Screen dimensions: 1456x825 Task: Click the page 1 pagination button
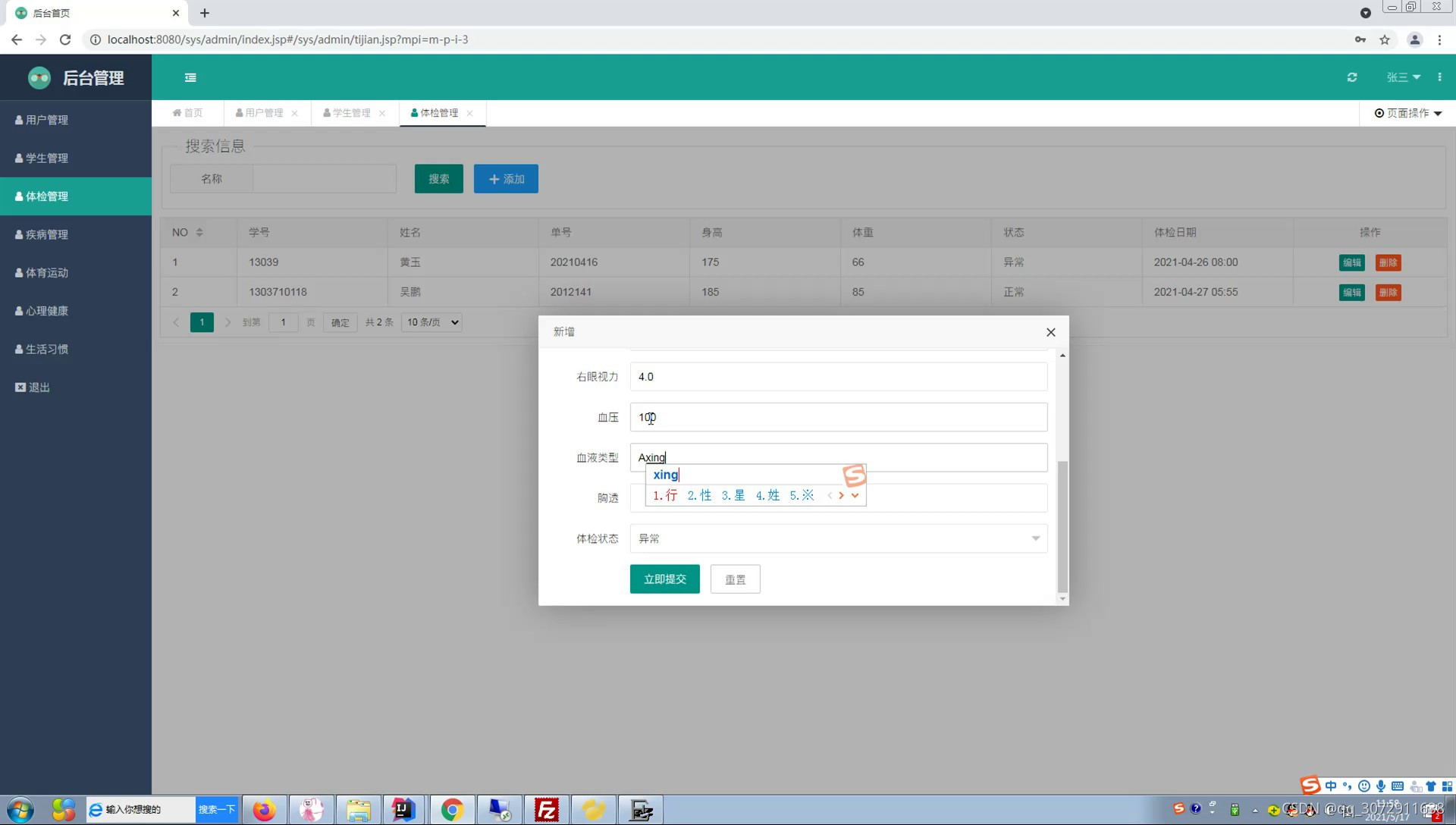202,322
